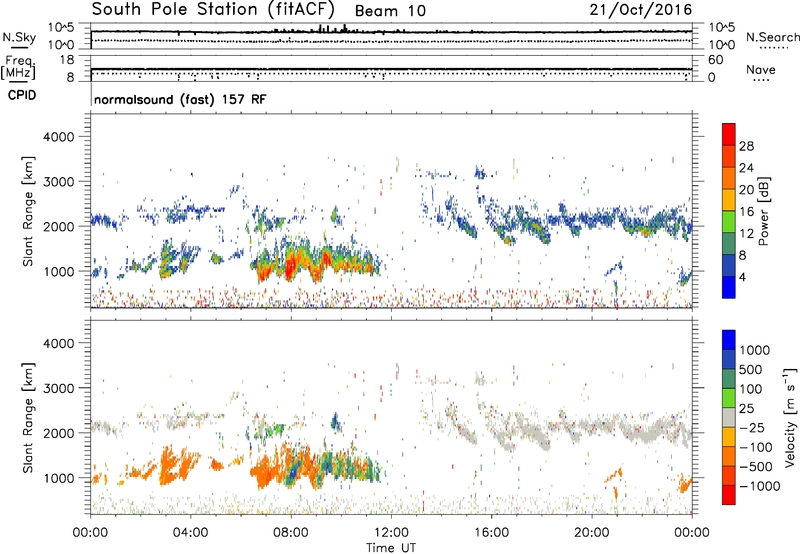Click the date '21/Oct/2016'
This screenshot has height=554, width=800.
click(641, 9)
